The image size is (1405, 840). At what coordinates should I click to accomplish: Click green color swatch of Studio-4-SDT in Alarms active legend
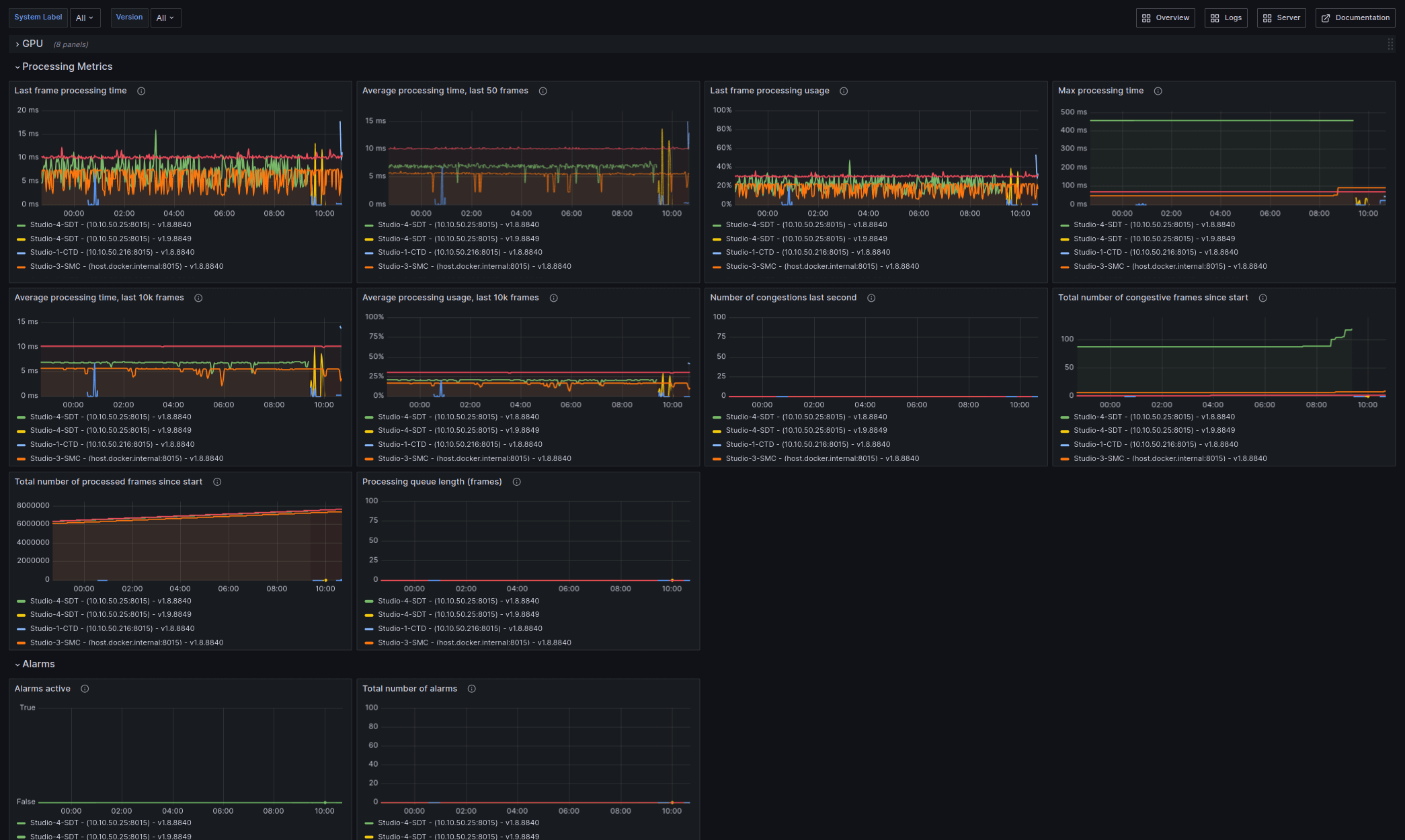[x=22, y=823]
